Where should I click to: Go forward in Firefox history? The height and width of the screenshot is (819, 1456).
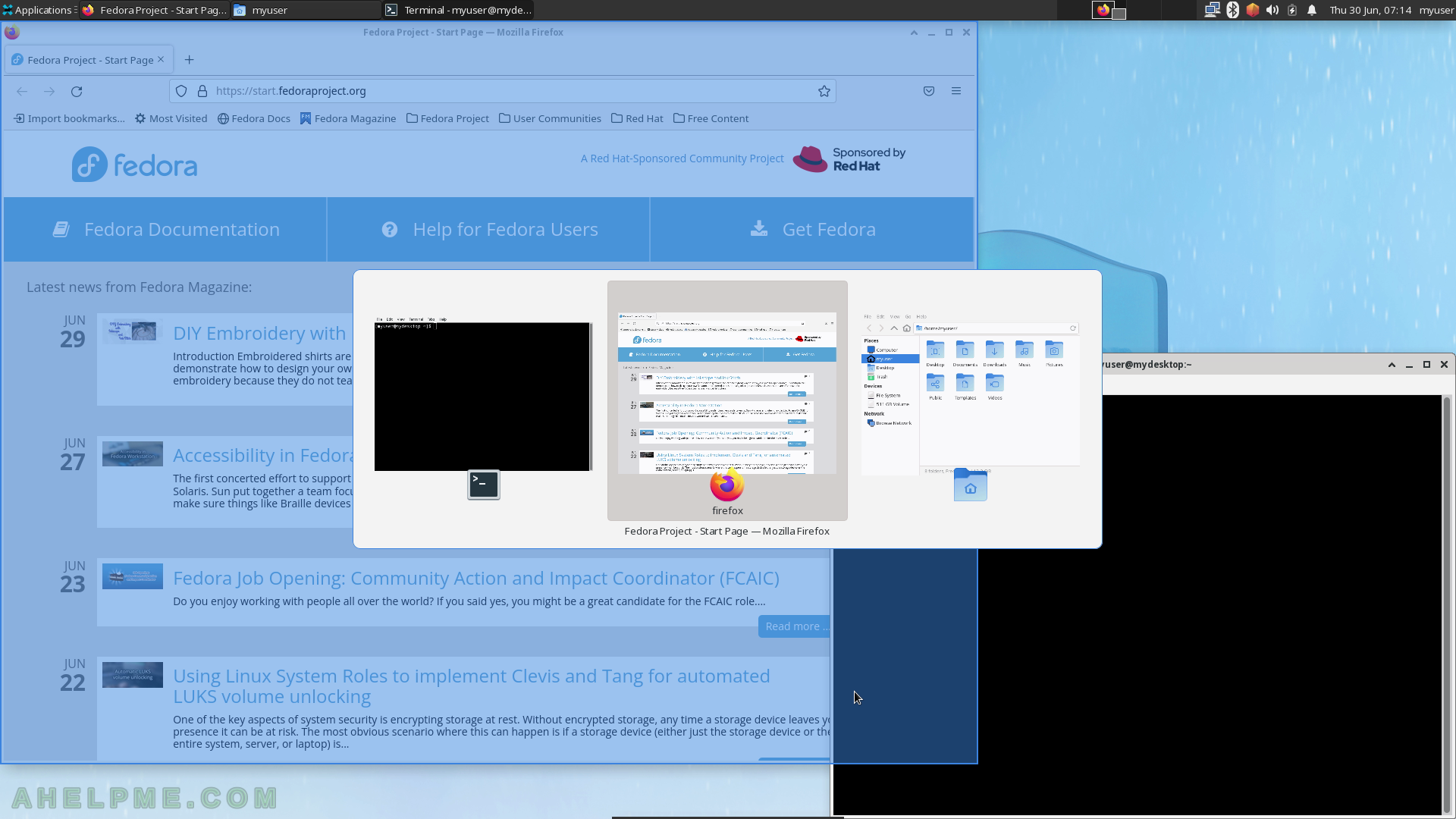pos(49,91)
